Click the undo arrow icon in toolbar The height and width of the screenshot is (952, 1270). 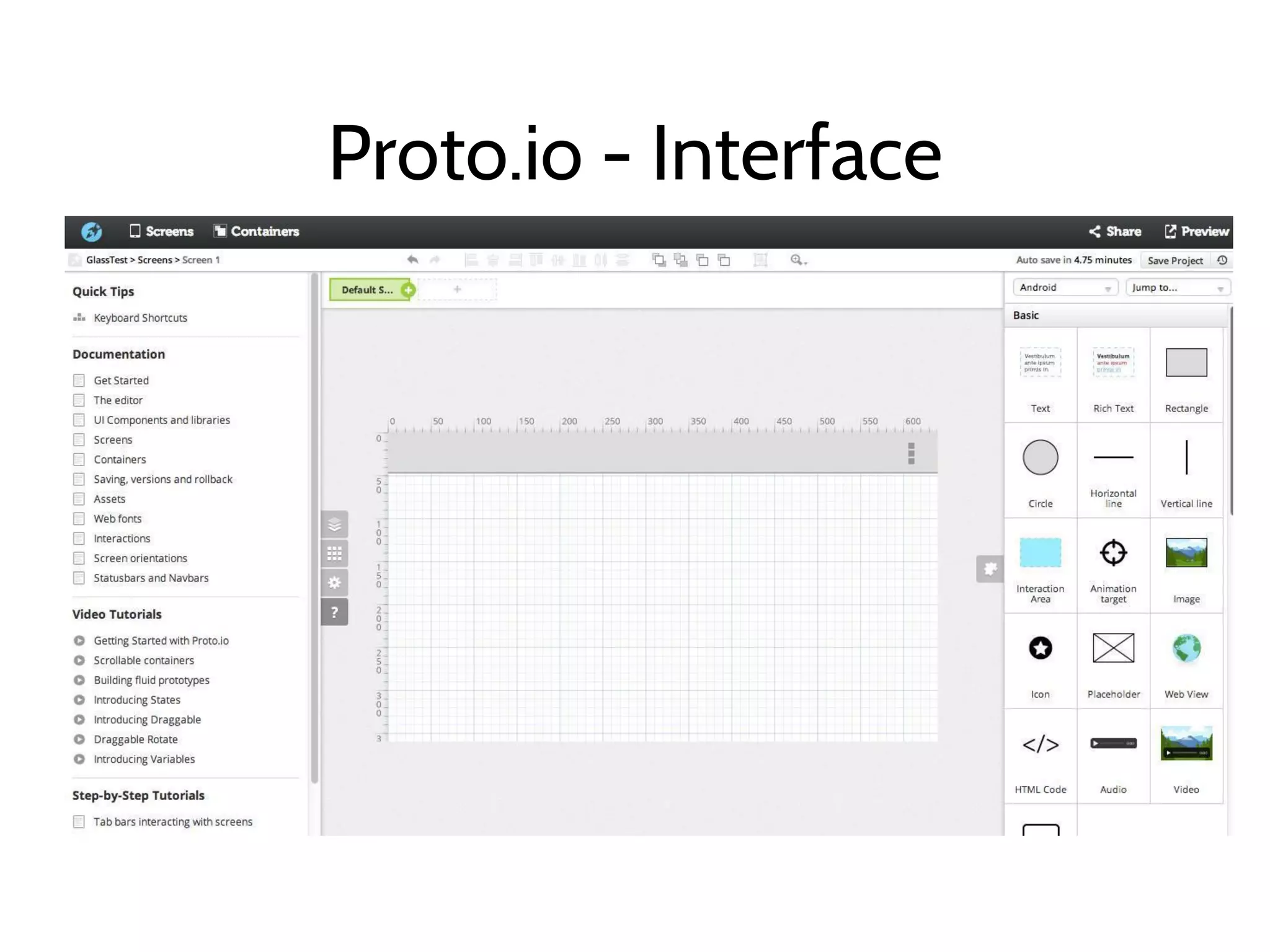[412, 260]
